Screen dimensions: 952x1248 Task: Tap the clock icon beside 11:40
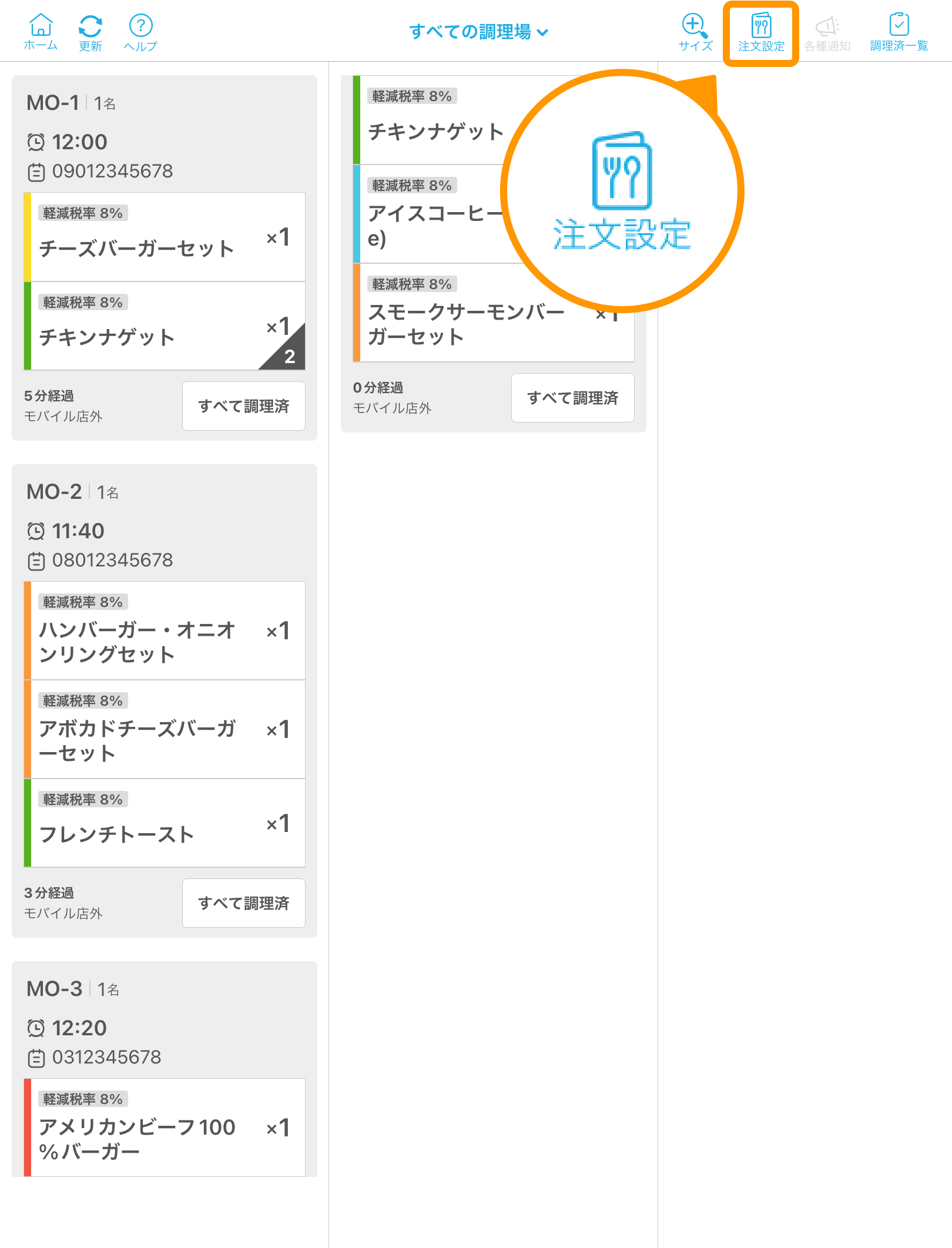coord(36,531)
